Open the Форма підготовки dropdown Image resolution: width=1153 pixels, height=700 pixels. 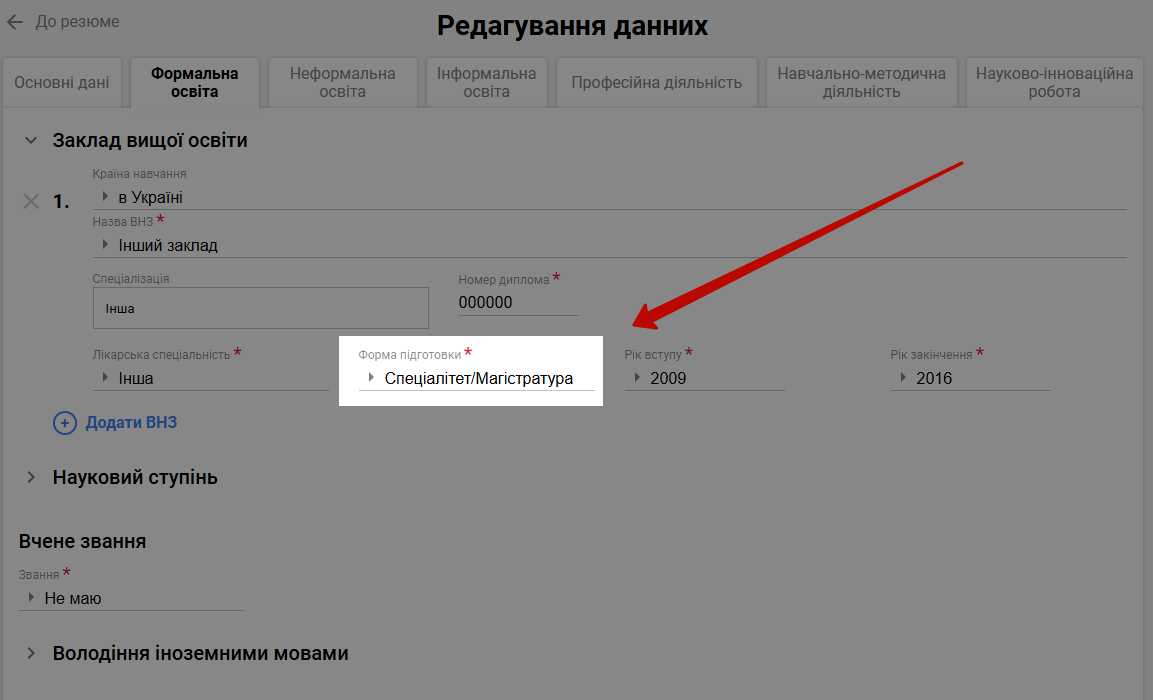point(477,378)
